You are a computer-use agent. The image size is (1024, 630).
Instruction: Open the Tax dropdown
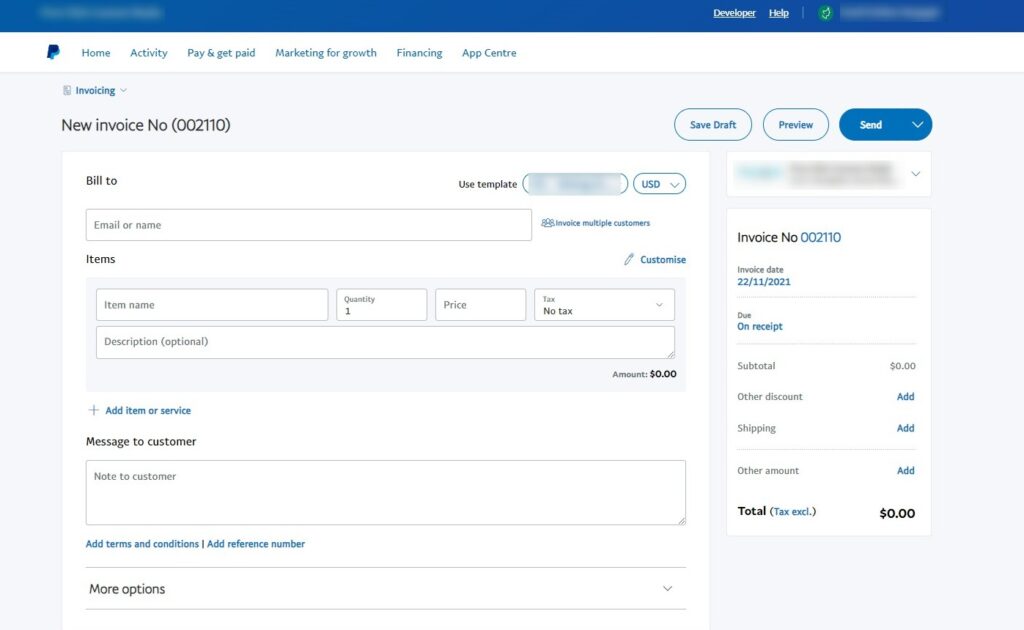point(604,305)
